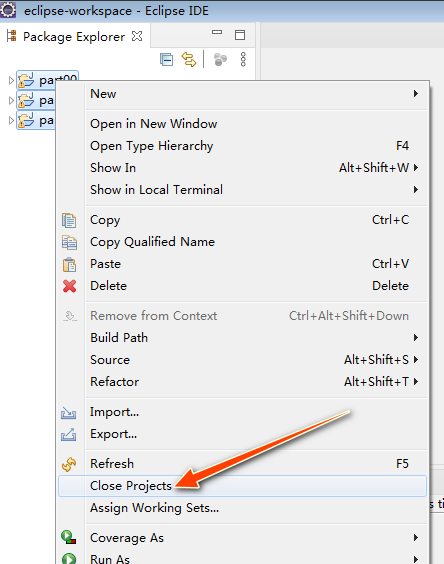This screenshot has height=564, width=444.
Task: Choose Assign Working Sets...
Action: [243, 508]
